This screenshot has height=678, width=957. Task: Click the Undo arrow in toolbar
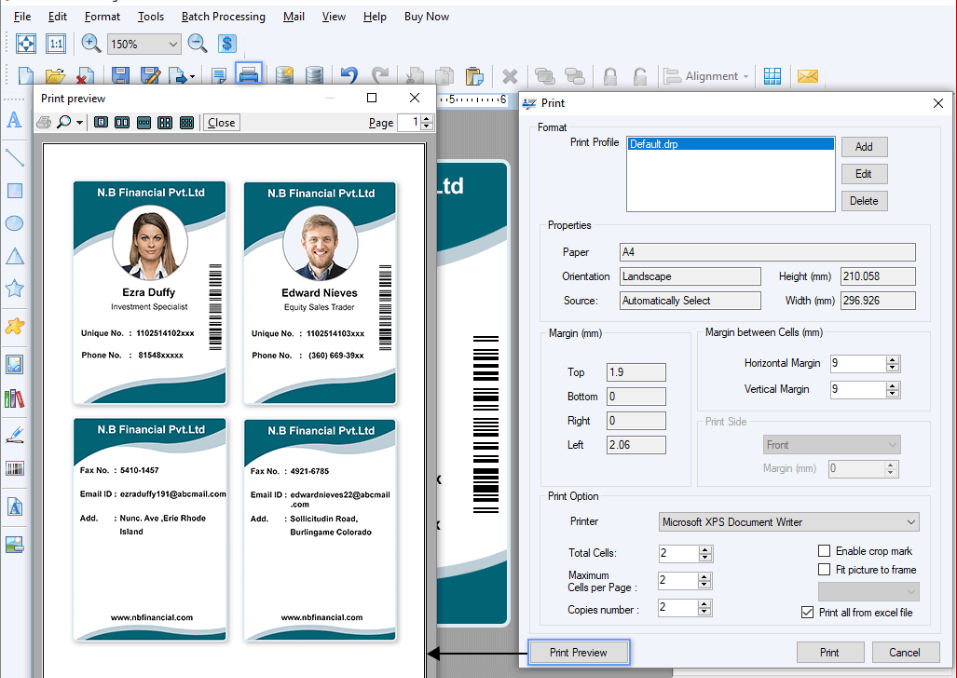pyautogui.click(x=348, y=76)
